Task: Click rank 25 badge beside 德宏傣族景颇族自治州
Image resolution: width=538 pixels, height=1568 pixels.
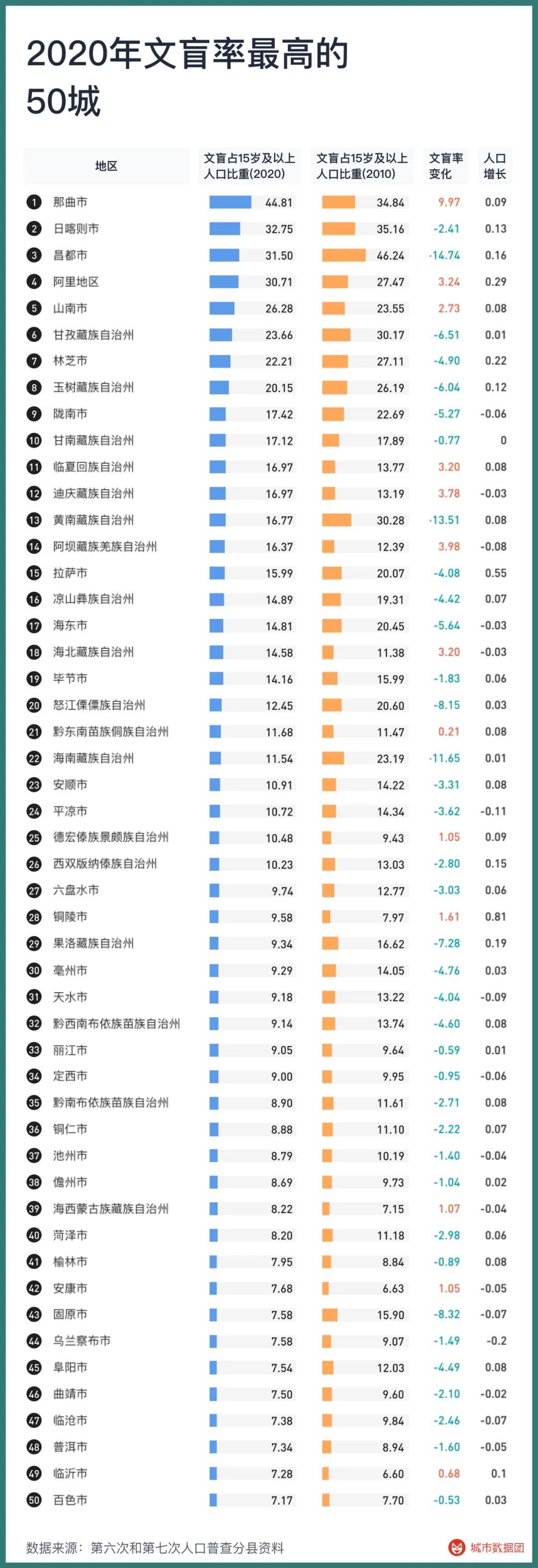Action: (34, 838)
